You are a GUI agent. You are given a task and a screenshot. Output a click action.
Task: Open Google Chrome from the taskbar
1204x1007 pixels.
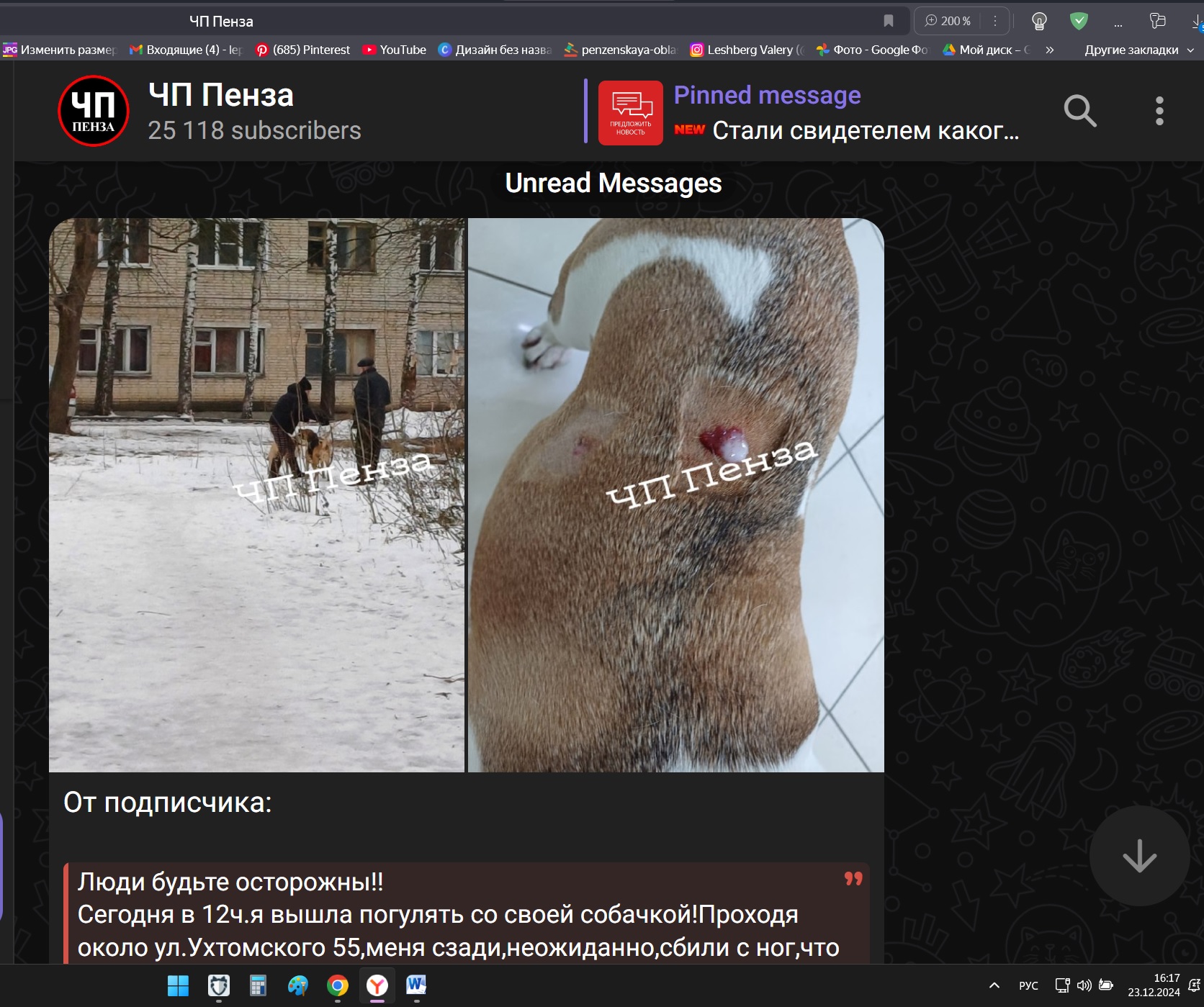click(338, 985)
